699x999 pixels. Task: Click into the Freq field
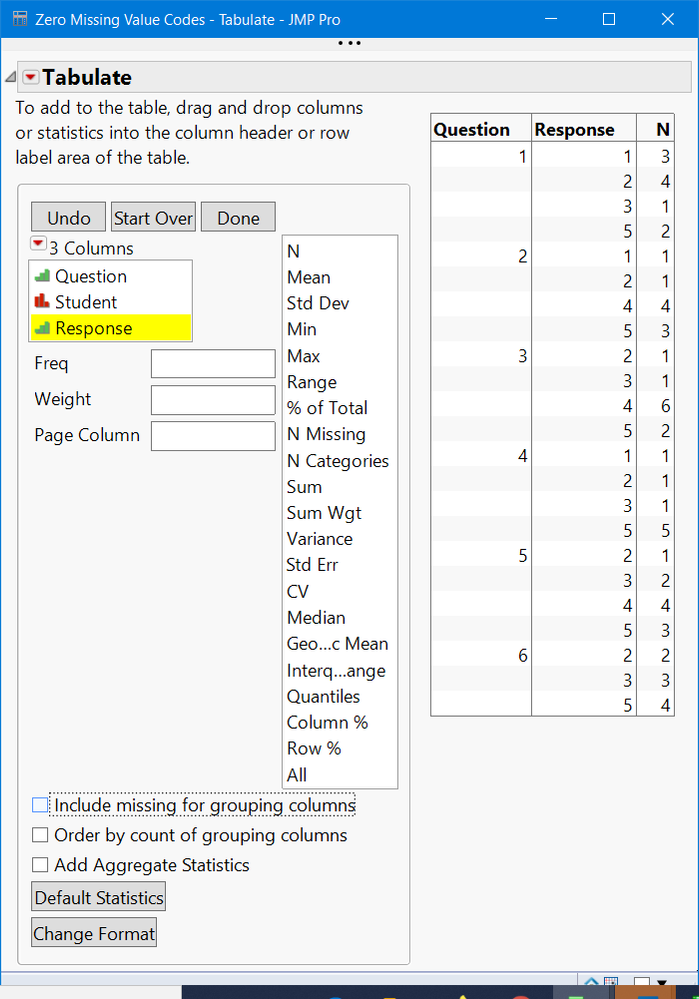(x=212, y=364)
